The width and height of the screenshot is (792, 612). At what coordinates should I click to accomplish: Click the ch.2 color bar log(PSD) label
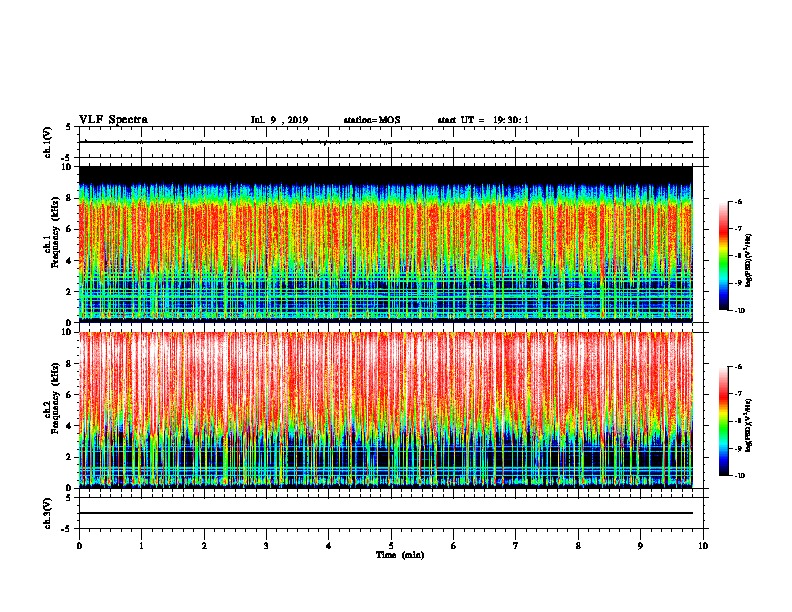tap(749, 425)
